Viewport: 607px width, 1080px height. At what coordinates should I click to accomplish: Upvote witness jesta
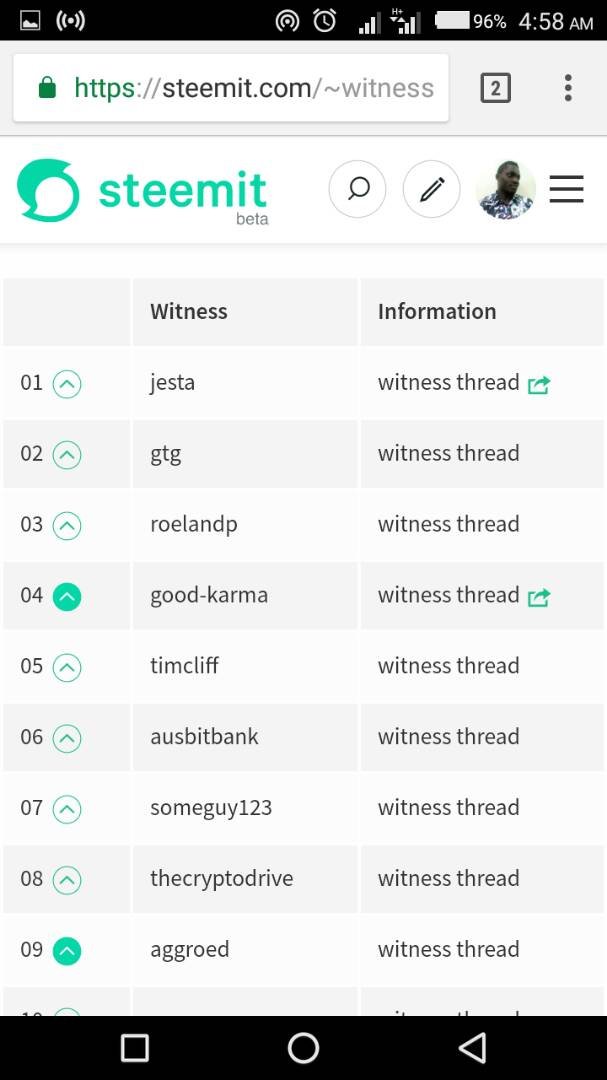click(x=67, y=384)
